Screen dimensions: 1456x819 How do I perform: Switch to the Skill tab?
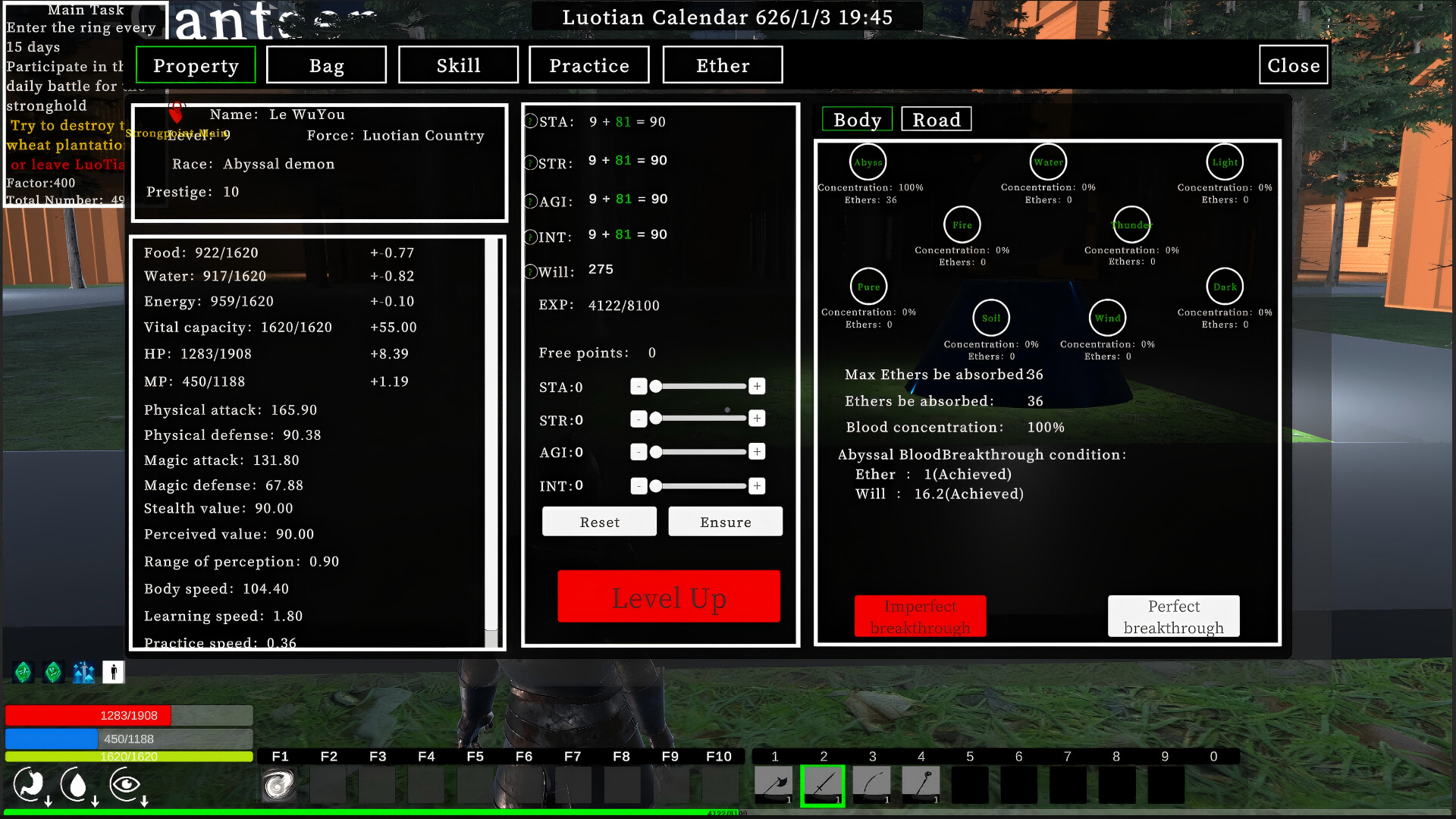pyautogui.click(x=458, y=65)
